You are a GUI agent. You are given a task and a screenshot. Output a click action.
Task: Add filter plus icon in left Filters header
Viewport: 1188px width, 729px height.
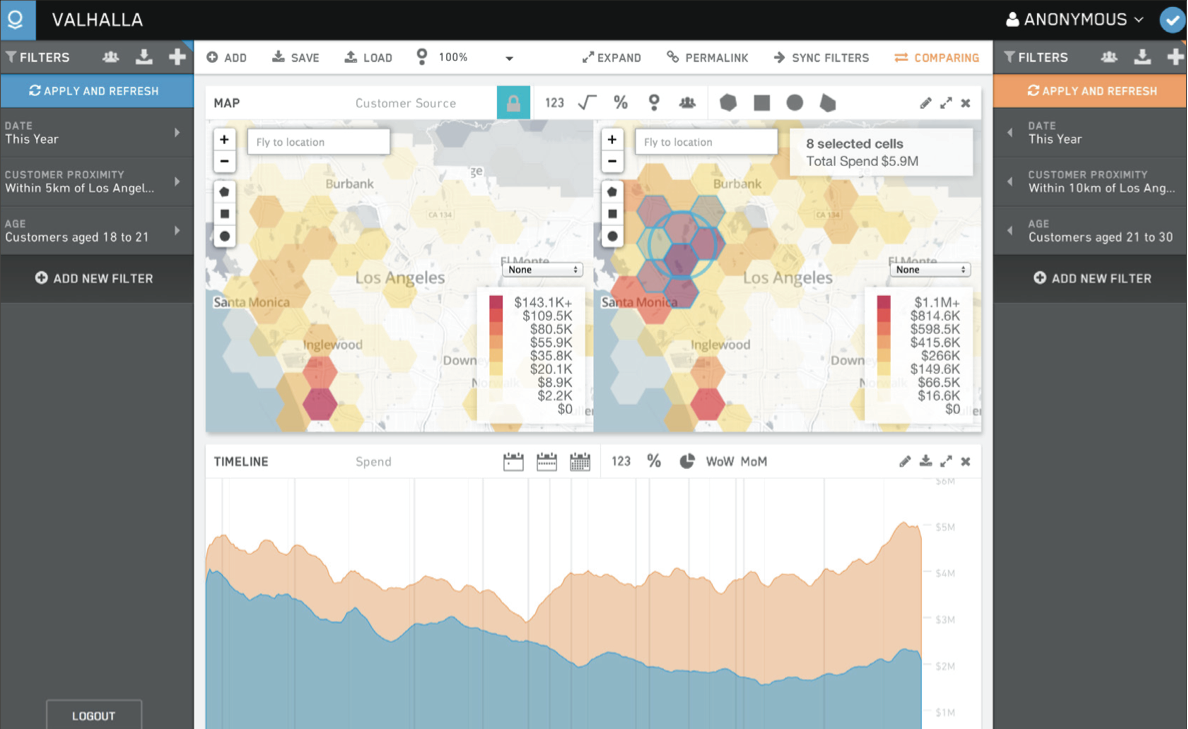click(x=177, y=57)
